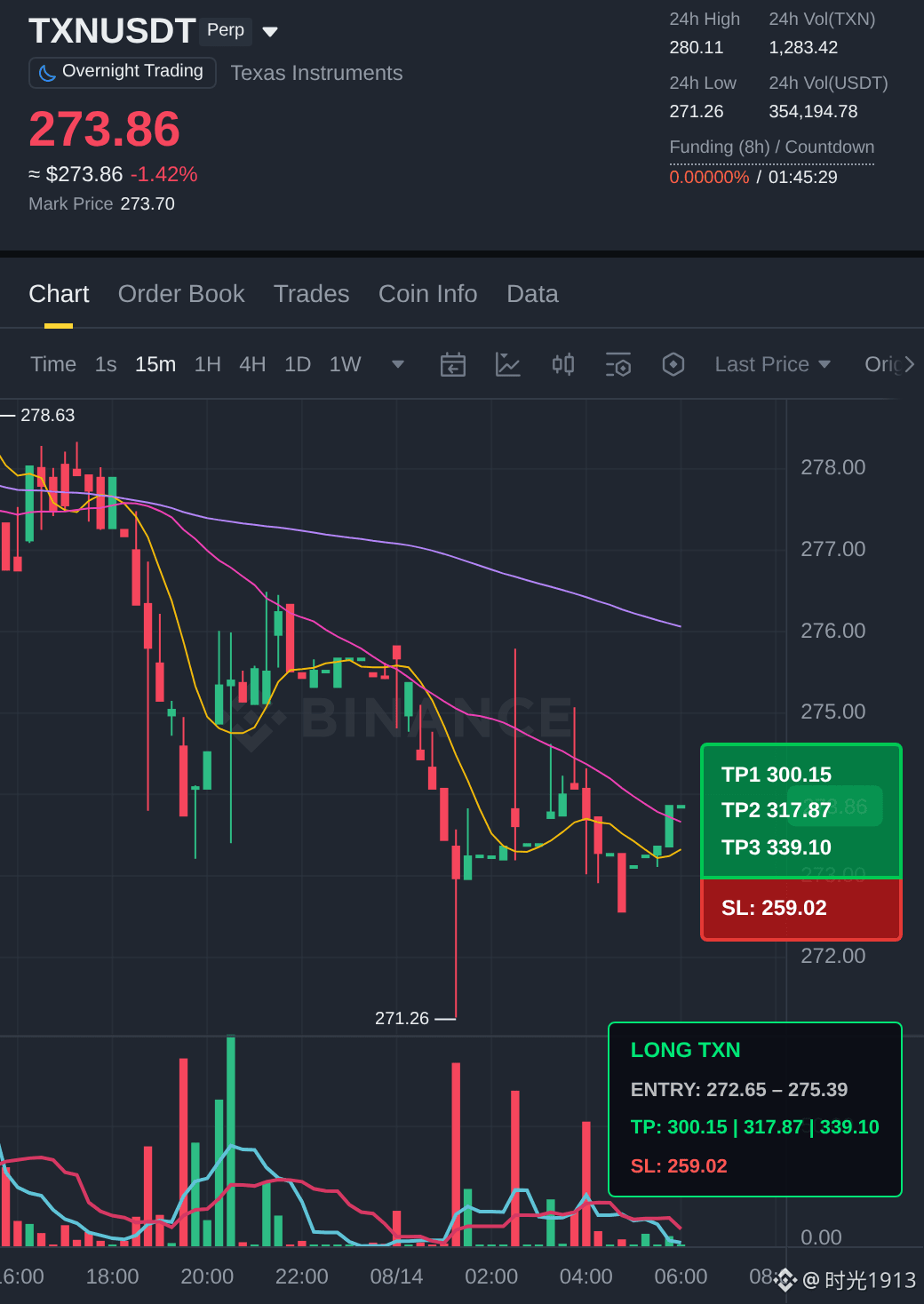The height and width of the screenshot is (1304, 924).
Task: Open the more time intervals dropdown arrow
Action: pyautogui.click(x=398, y=364)
